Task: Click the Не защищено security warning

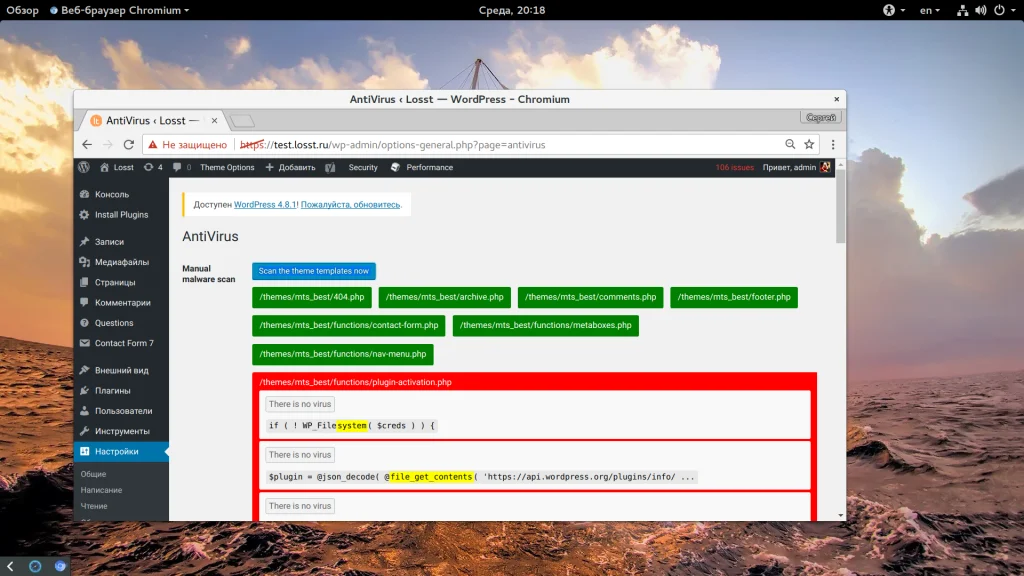Action: click(x=187, y=145)
